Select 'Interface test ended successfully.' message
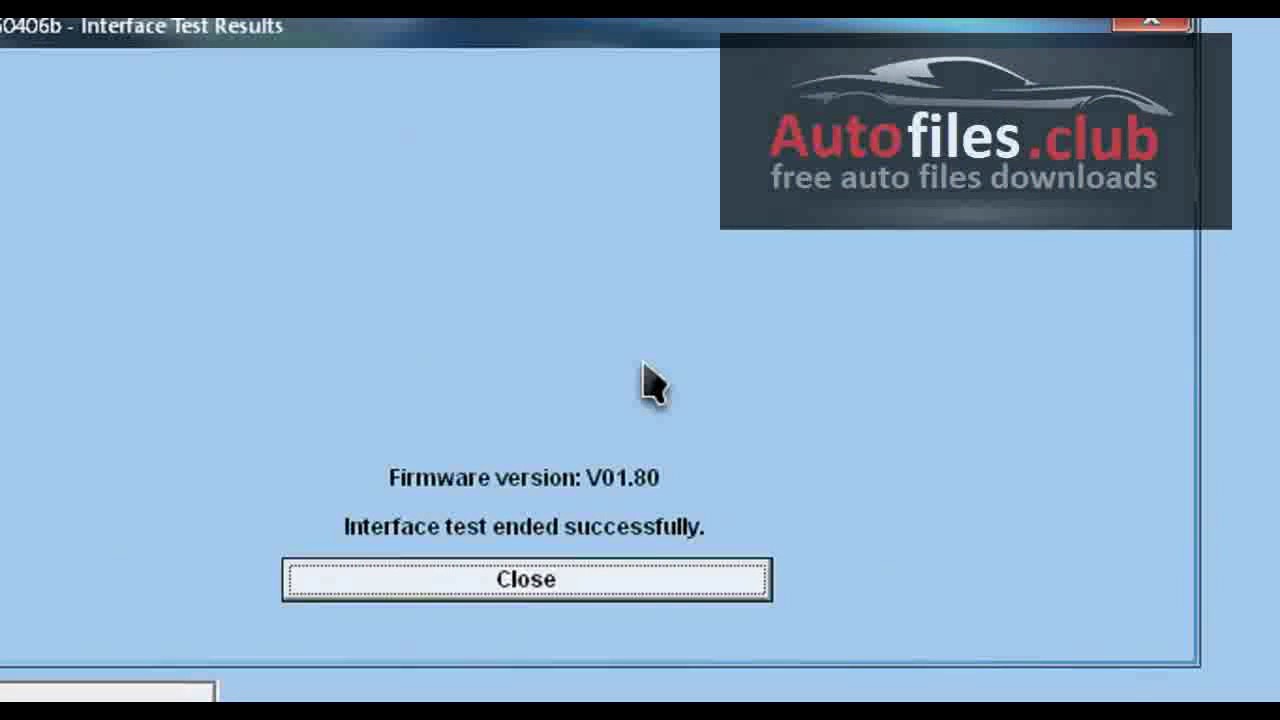Screen dimensions: 1280x720 point(524,527)
